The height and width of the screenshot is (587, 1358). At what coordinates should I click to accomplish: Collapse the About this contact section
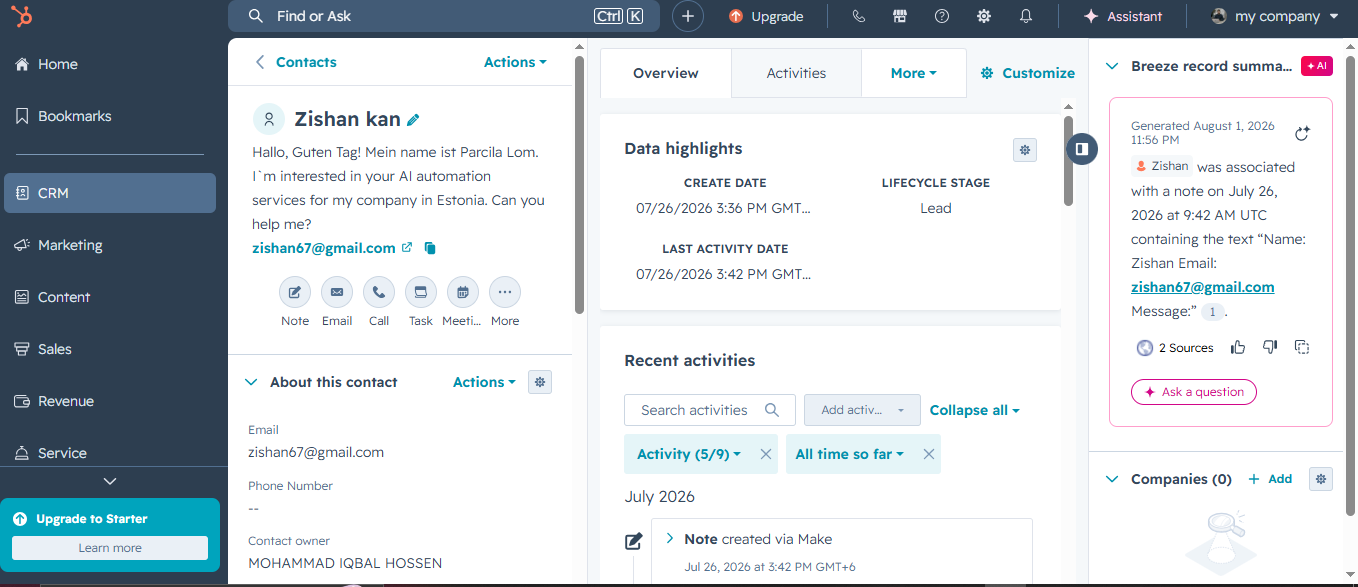[250, 382]
